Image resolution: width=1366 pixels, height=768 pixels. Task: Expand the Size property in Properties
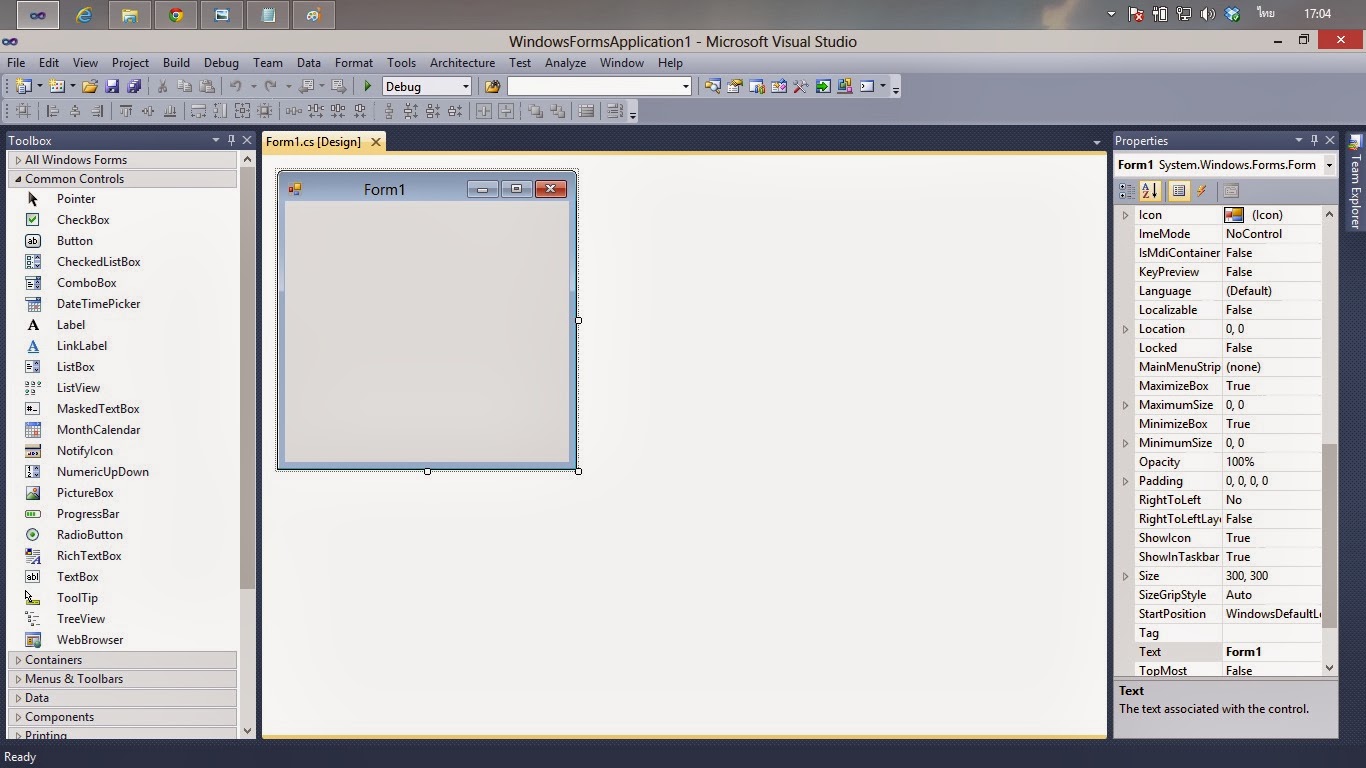pos(1125,576)
